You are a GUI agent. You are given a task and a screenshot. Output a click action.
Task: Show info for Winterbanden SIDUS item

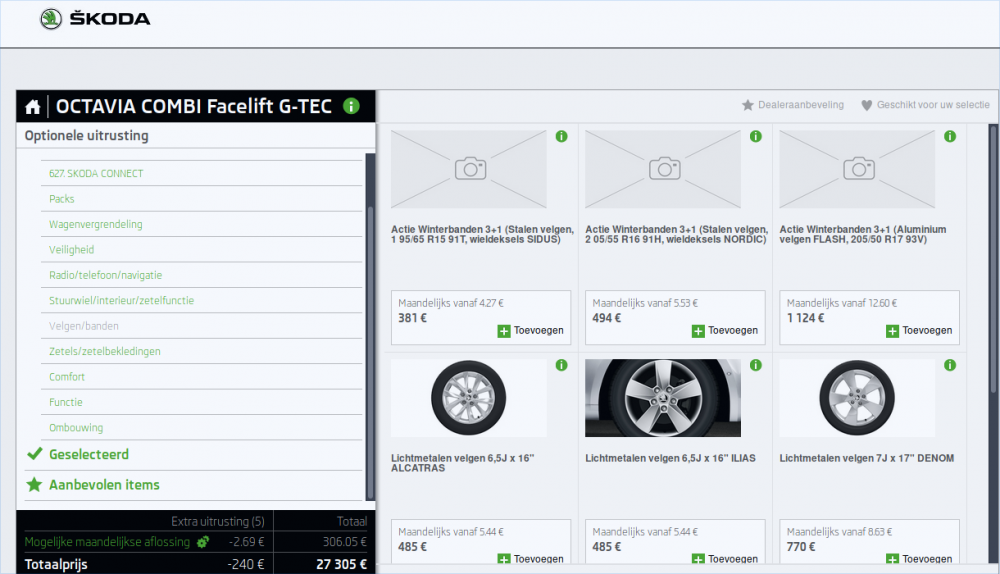[561, 136]
